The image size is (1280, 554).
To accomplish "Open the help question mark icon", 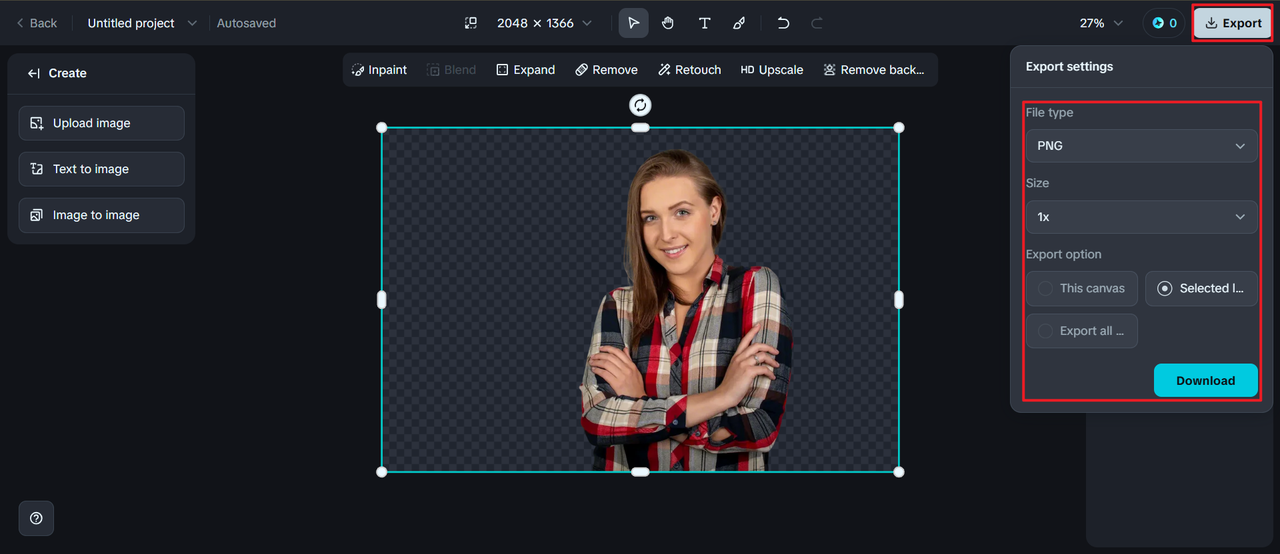I will click(x=36, y=518).
